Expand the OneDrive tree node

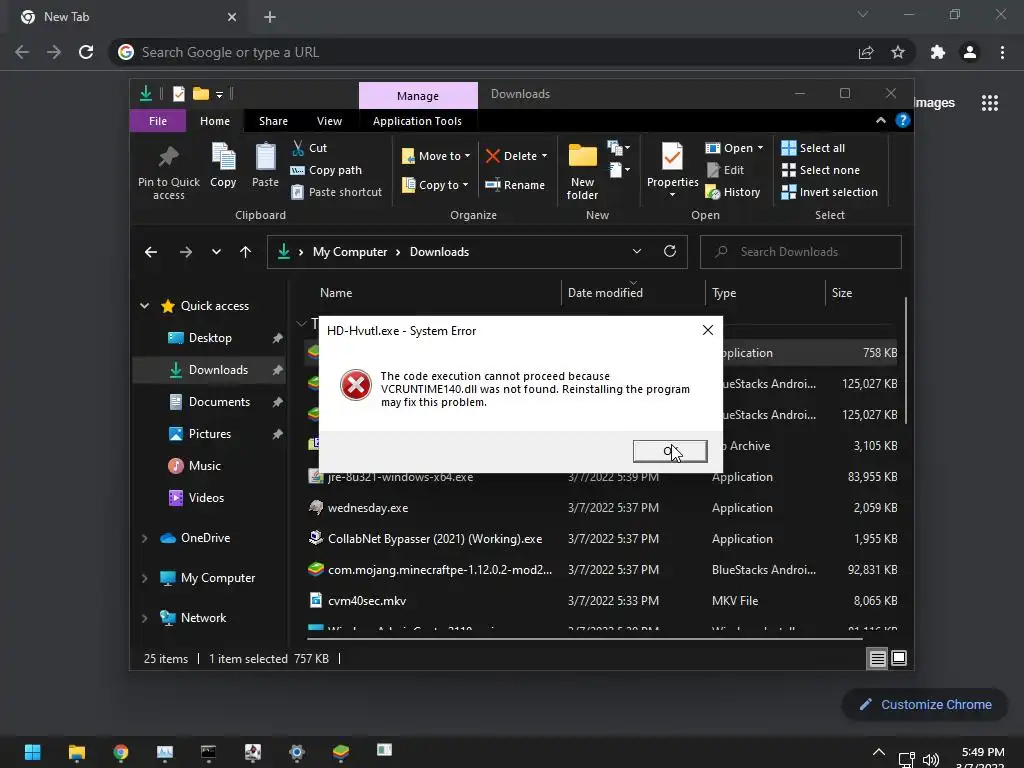click(x=144, y=538)
